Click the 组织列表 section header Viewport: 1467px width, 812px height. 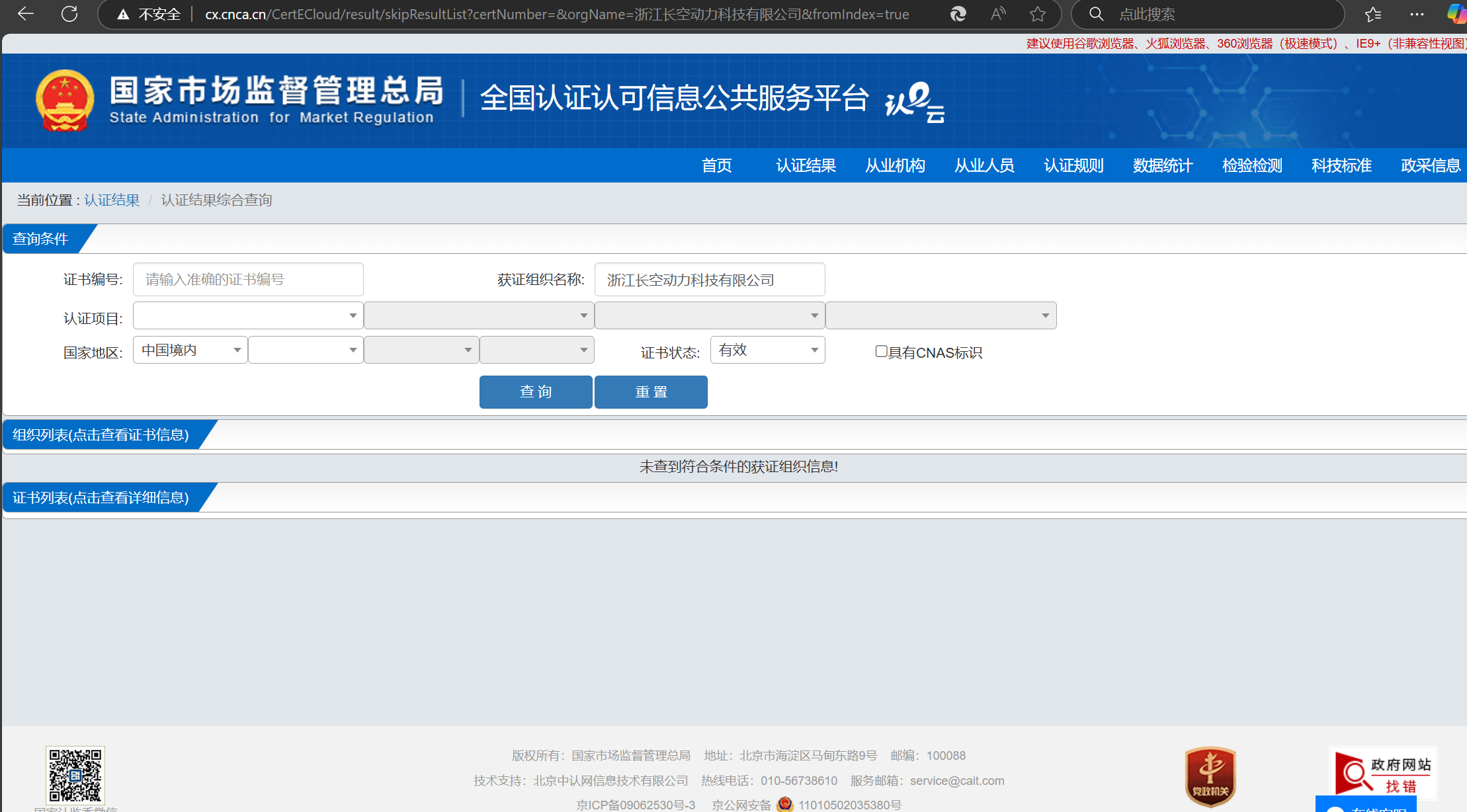point(101,434)
